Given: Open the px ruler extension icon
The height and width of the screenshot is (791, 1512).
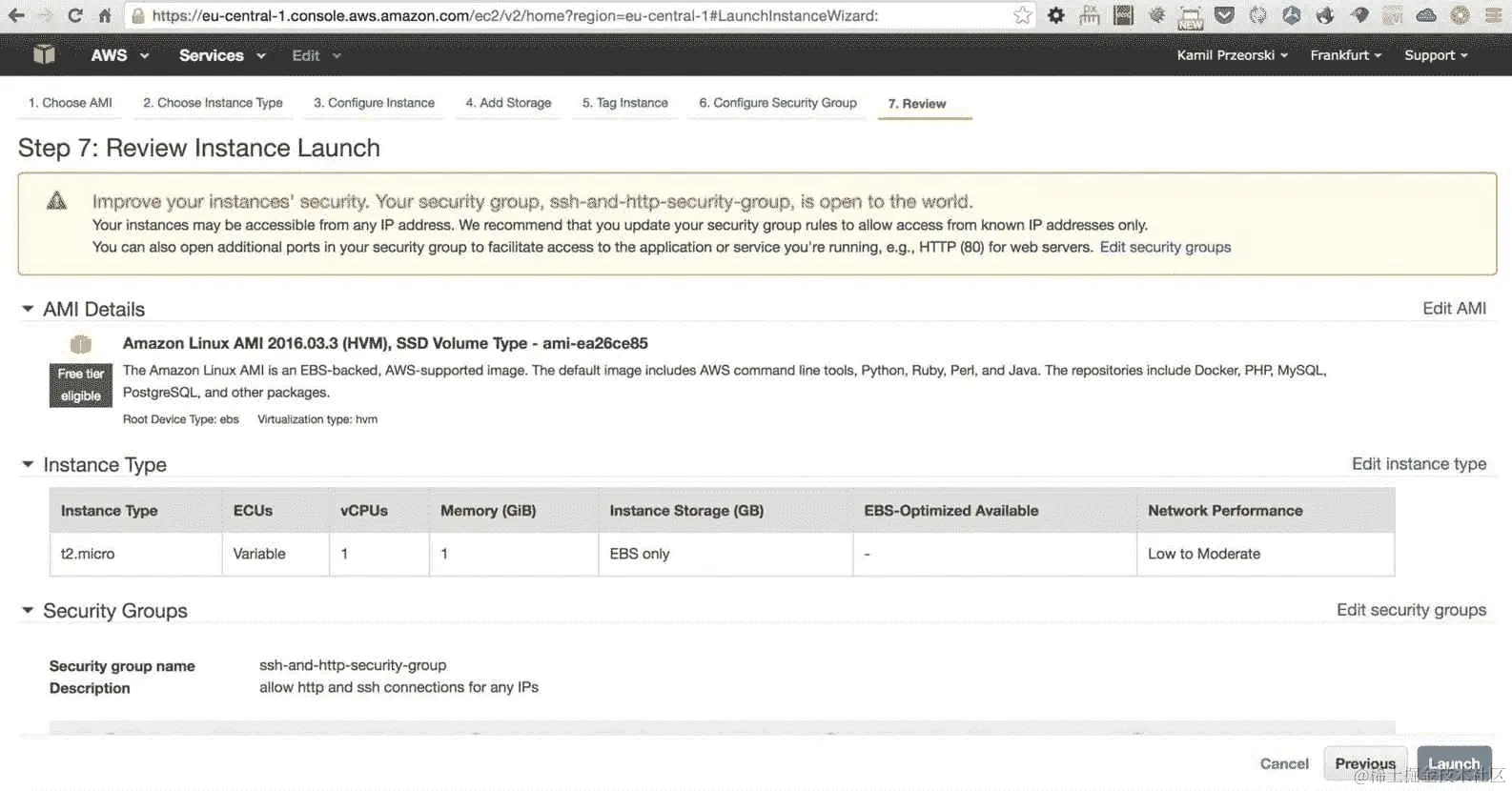Looking at the screenshot, I should tap(1090, 15).
